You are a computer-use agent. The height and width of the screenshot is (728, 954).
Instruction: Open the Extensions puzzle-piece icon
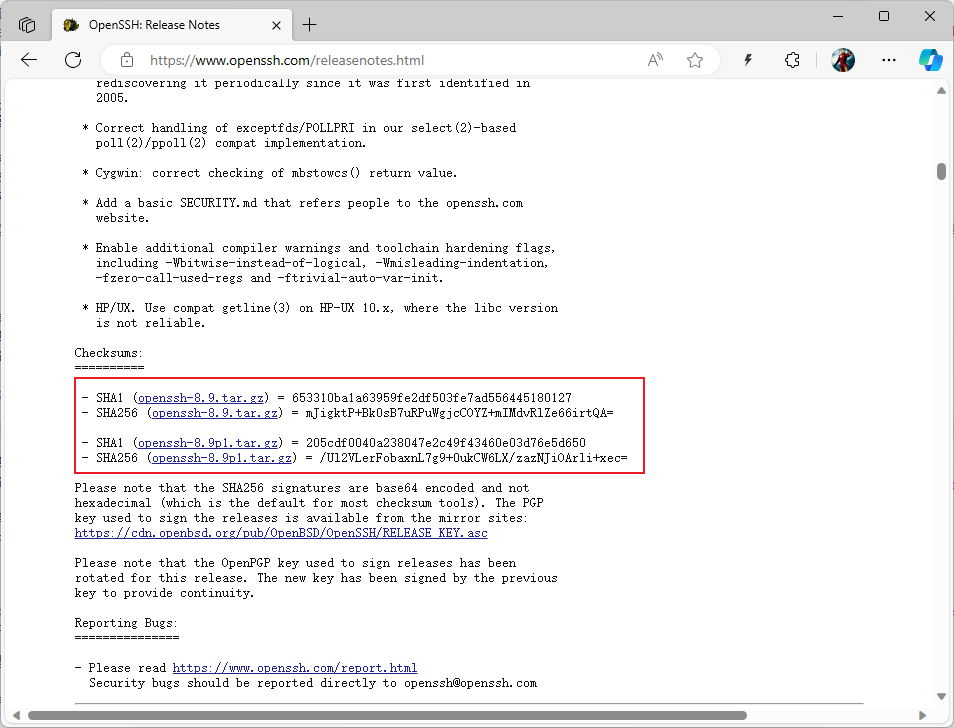792,60
